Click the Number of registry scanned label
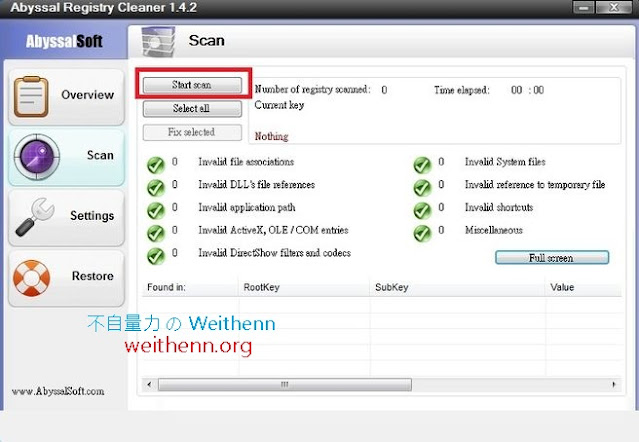The width and height of the screenshot is (639, 442). click(313, 89)
